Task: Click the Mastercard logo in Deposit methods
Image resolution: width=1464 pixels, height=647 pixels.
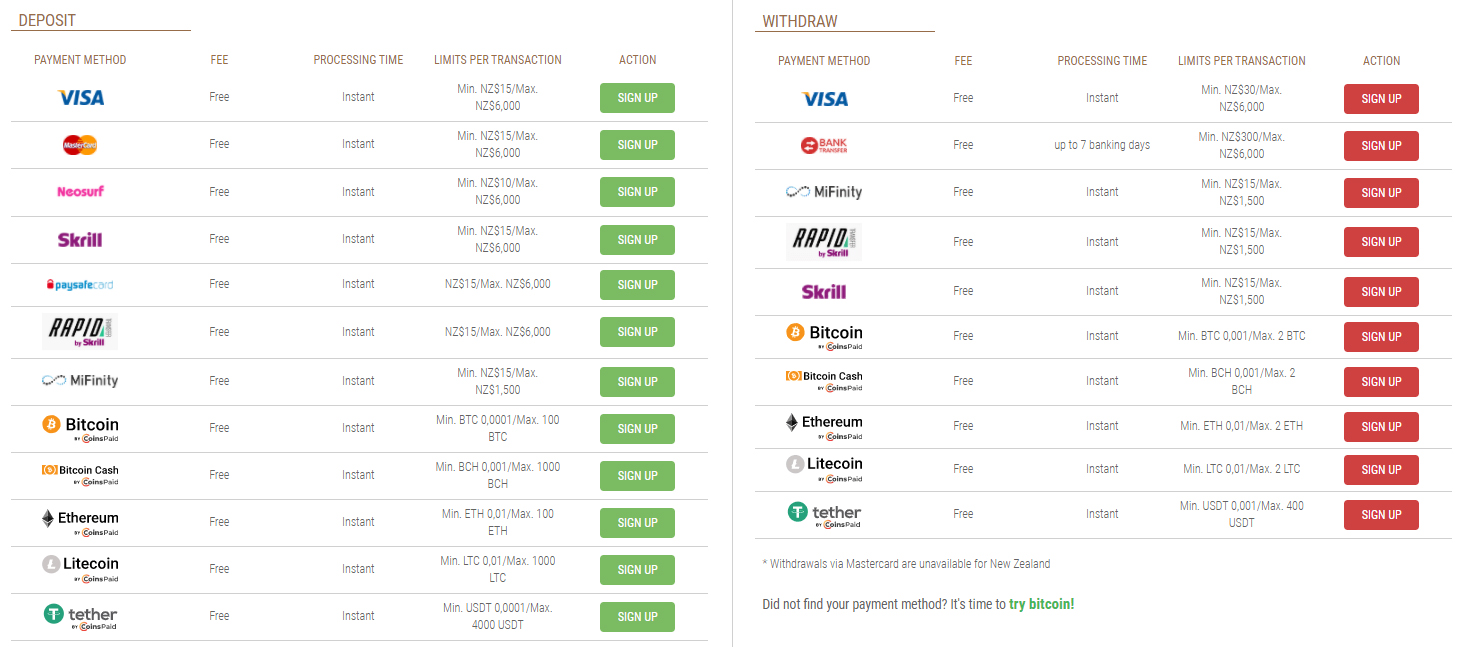Action: click(x=80, y=145)
